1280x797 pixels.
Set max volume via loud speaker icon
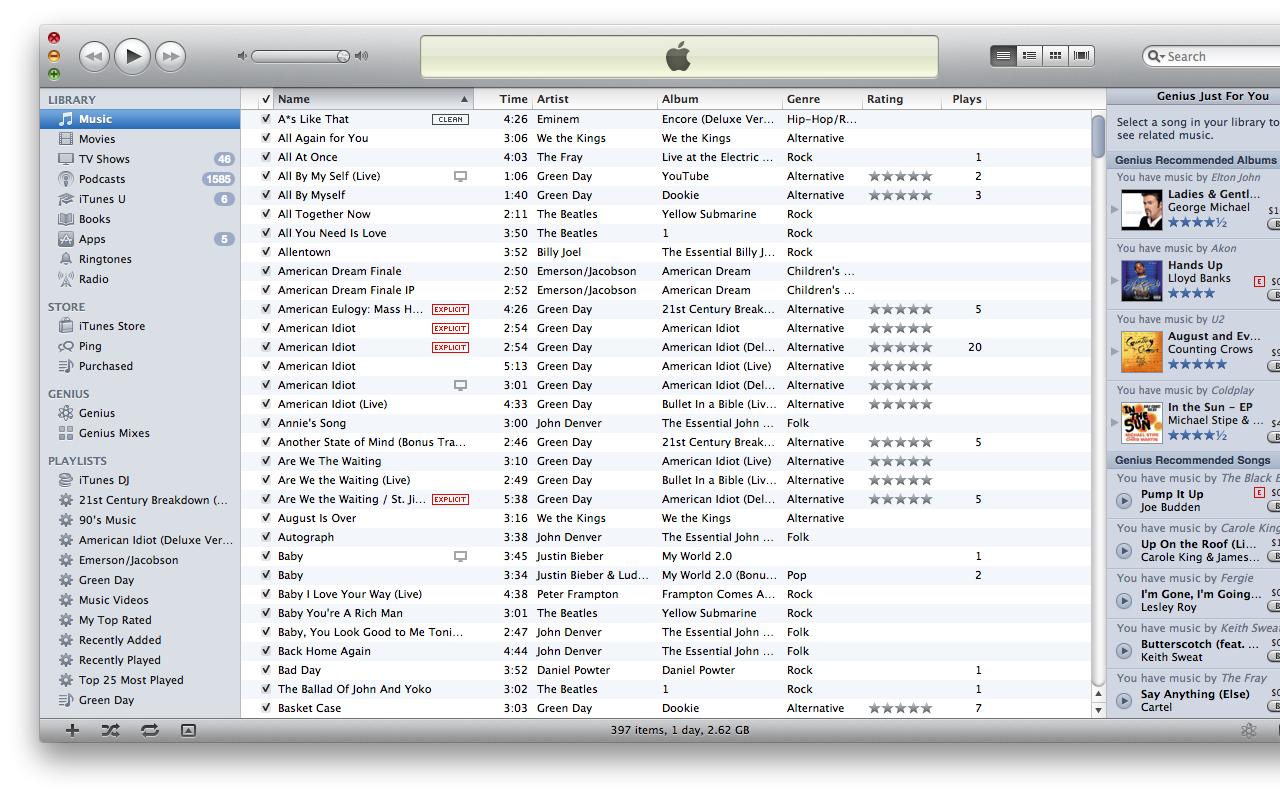[361, 56]
